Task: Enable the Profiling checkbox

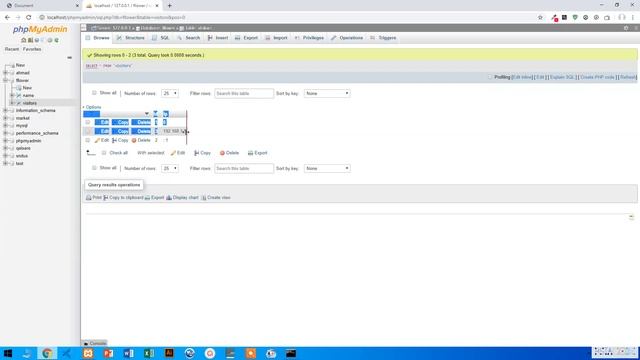Action: click(490, 77)
